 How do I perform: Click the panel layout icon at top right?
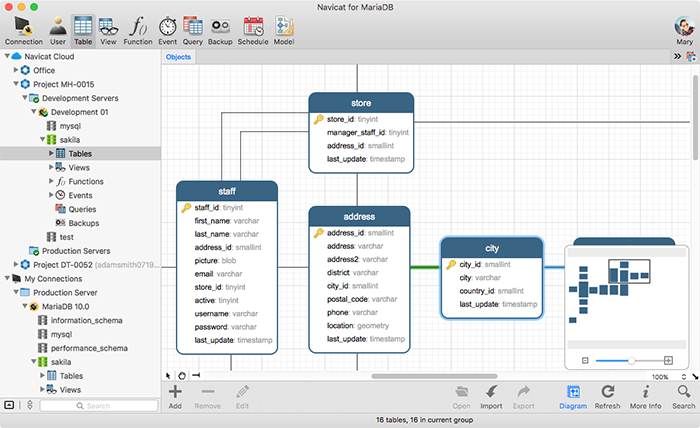click(691, 57)
